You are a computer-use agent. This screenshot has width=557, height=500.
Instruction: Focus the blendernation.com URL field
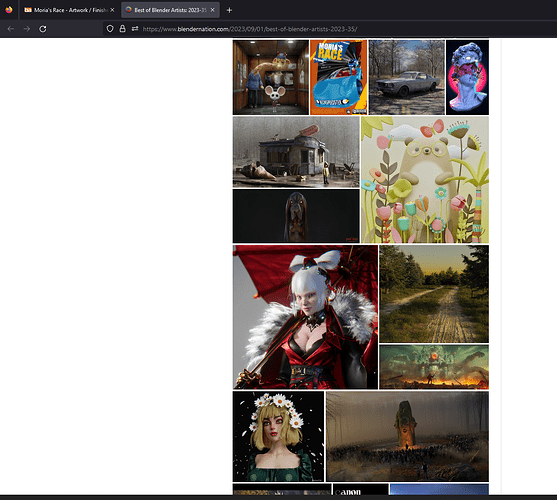[250, 29]
